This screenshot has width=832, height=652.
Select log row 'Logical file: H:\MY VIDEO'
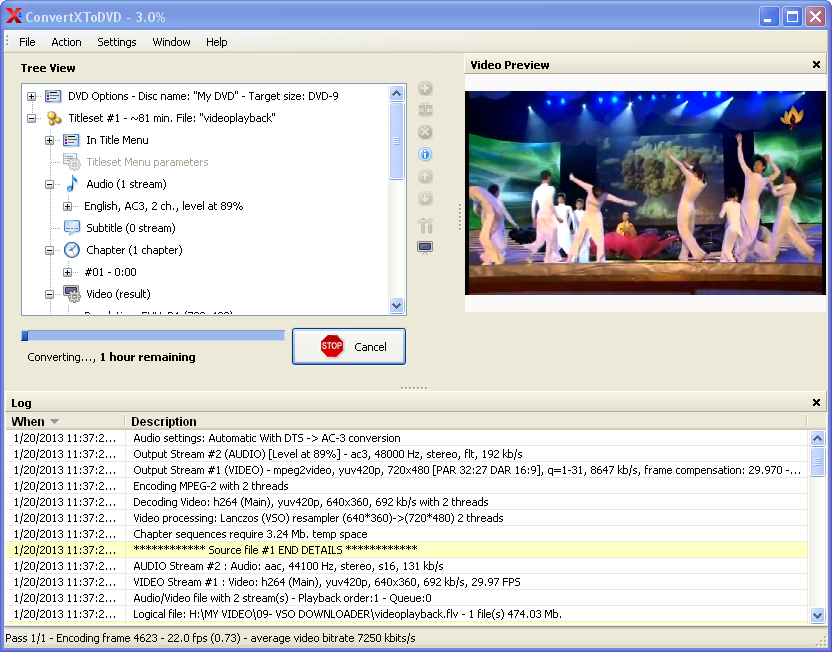(406, 614)
